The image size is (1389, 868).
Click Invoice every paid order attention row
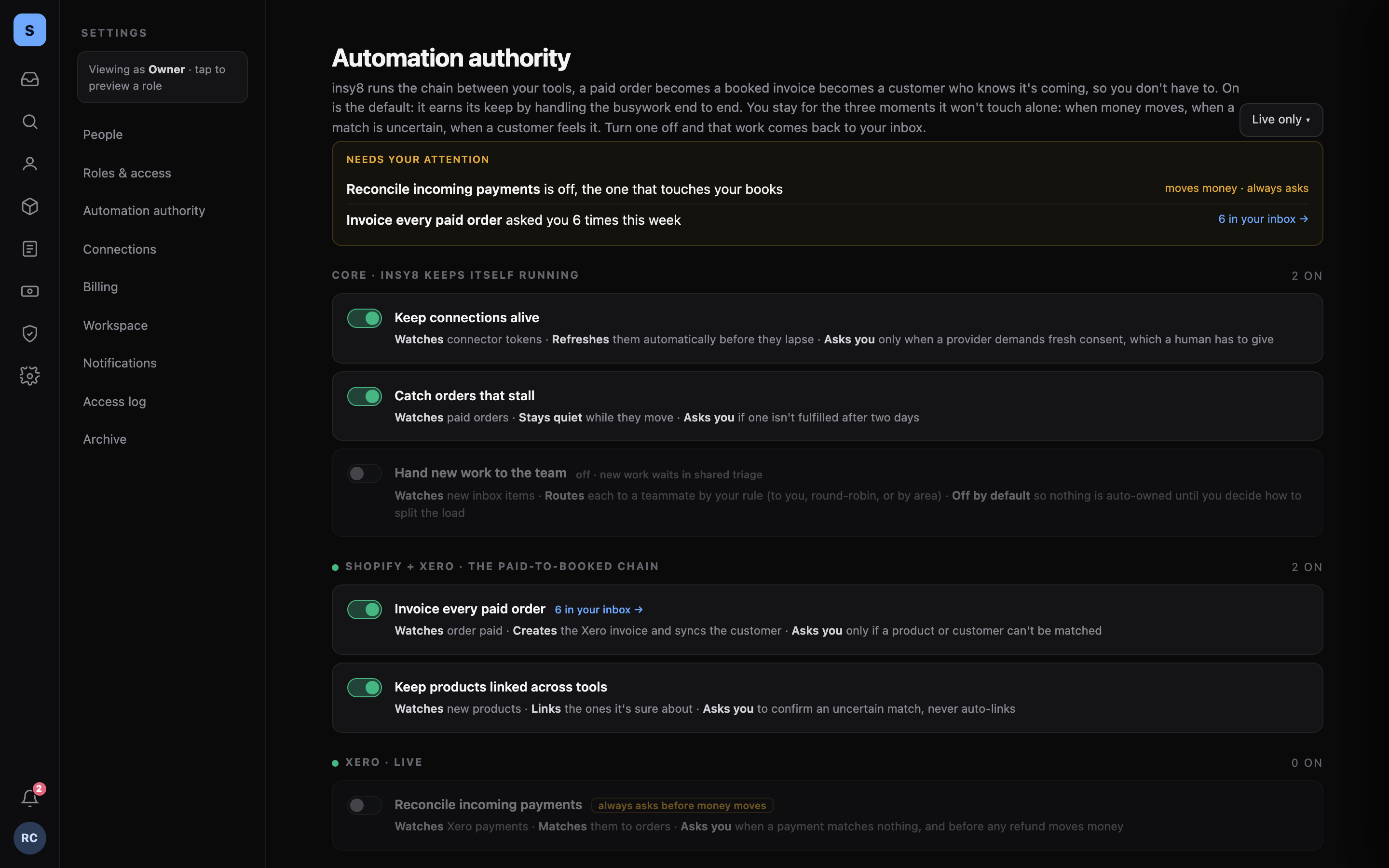coord(827,220)
